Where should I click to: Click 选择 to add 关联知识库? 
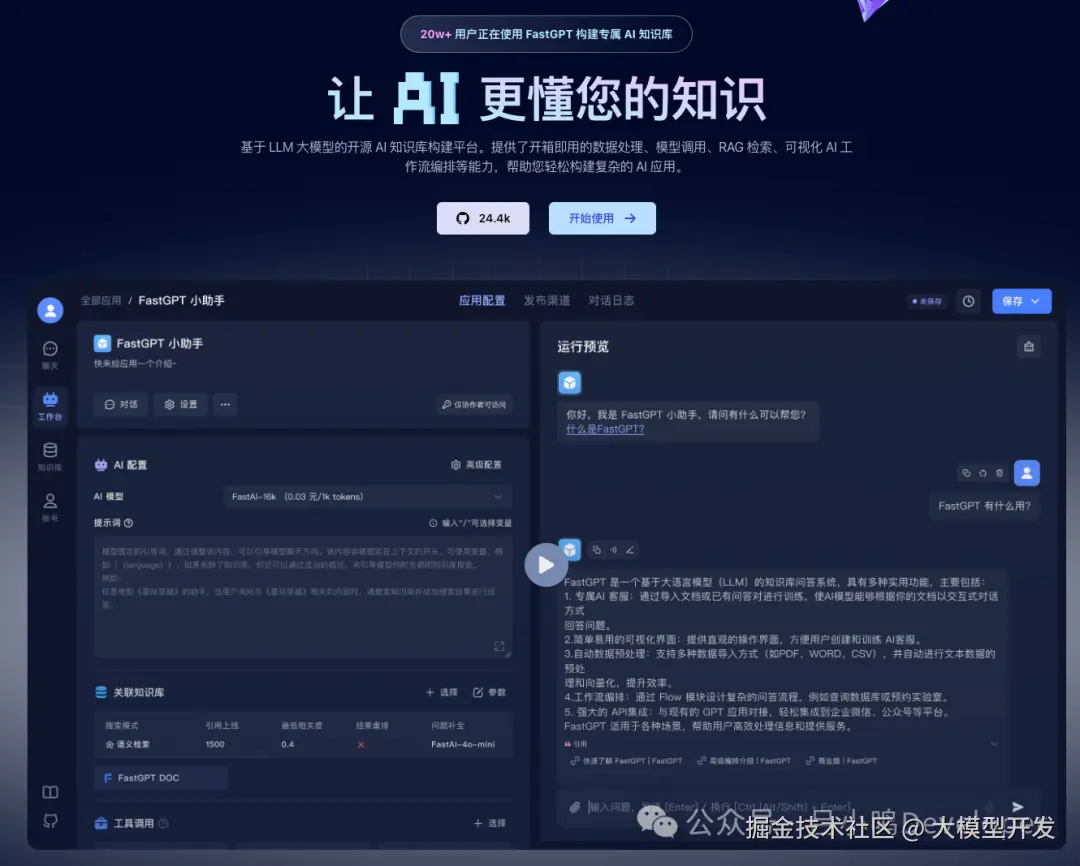[x=442, y=692]
